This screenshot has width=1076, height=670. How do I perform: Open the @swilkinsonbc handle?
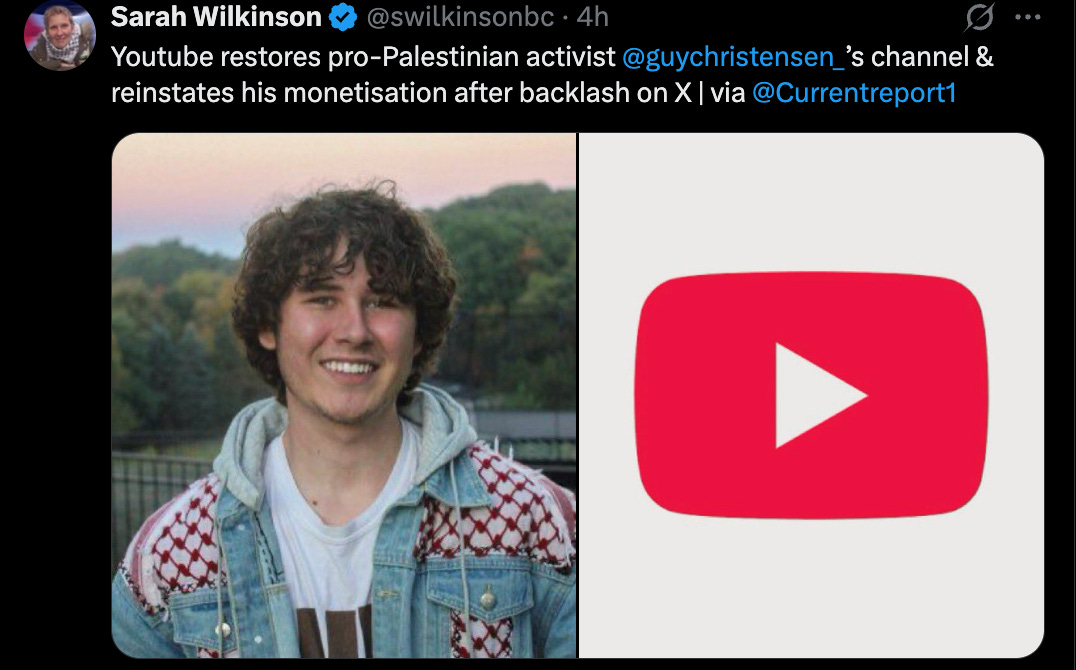click(460, 17)
